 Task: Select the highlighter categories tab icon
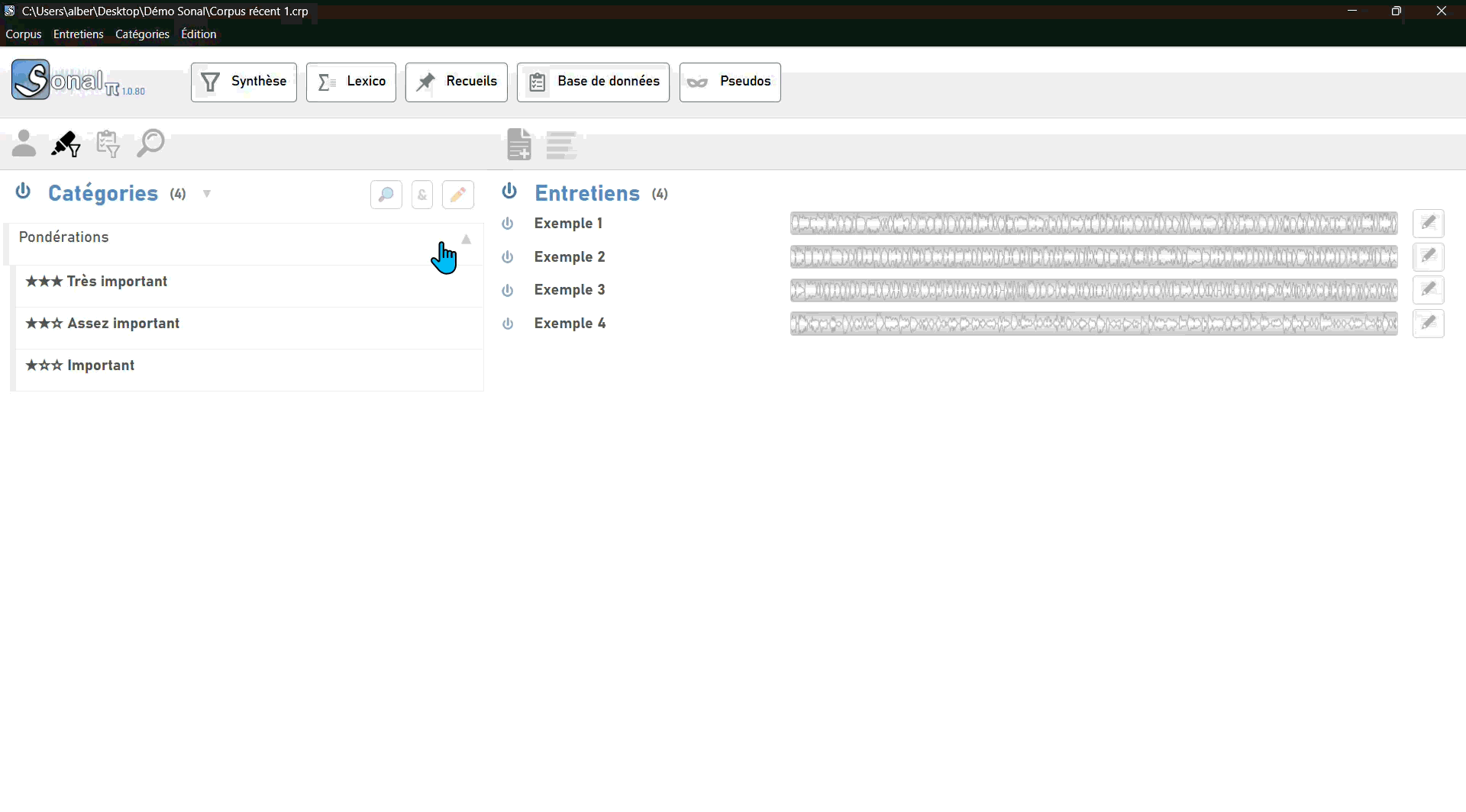coord(66,143)
